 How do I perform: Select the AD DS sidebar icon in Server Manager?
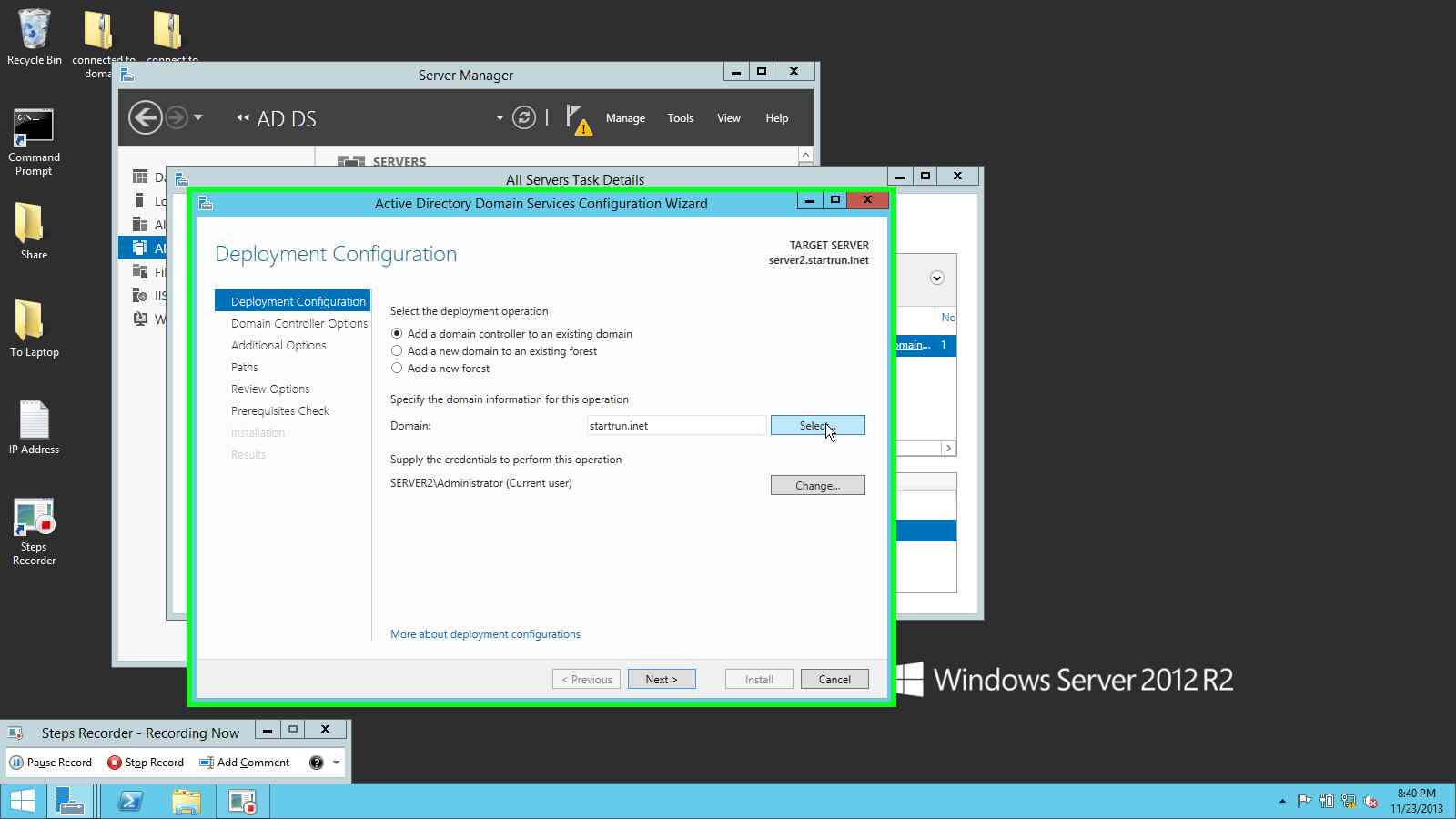[140, 248]
